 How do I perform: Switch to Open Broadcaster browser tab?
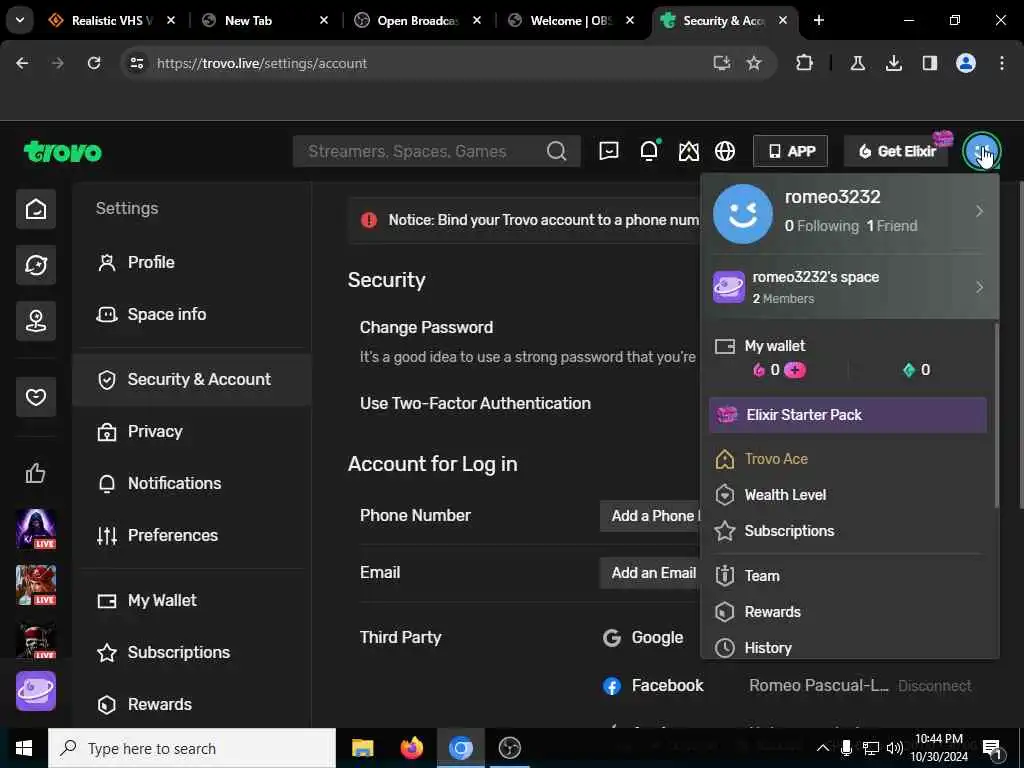coord(418,20)
